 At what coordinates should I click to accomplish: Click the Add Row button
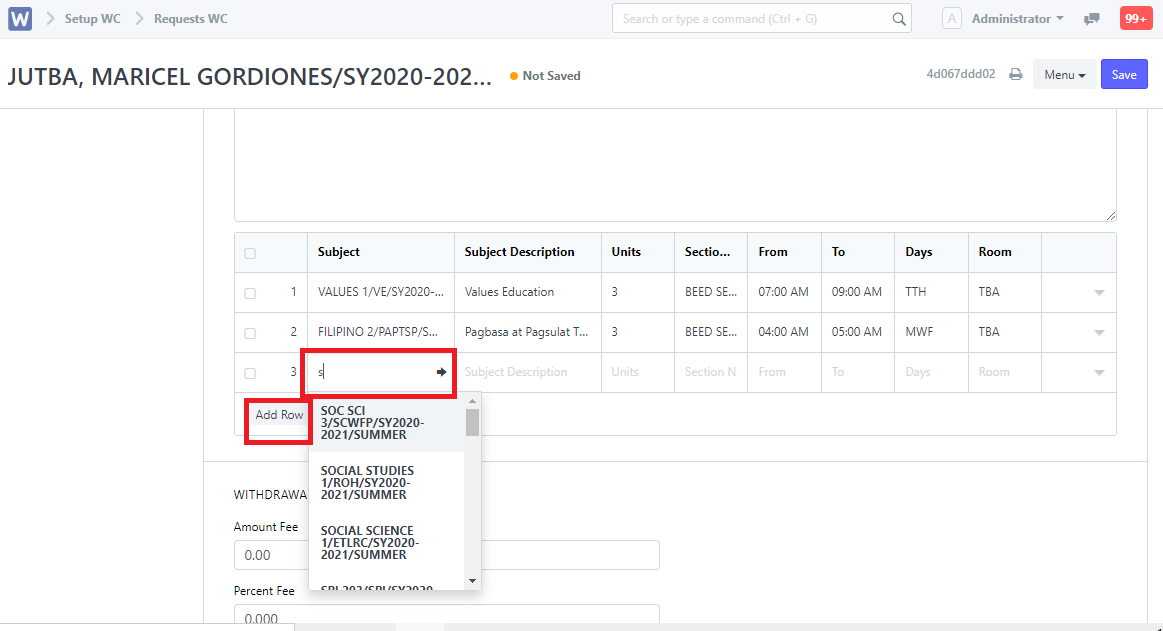point(279,415)
